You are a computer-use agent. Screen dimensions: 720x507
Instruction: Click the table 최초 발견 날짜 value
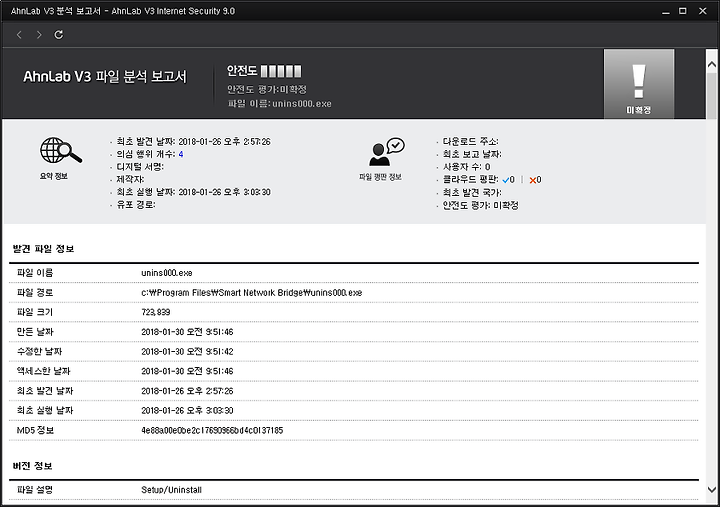point(187,391)
